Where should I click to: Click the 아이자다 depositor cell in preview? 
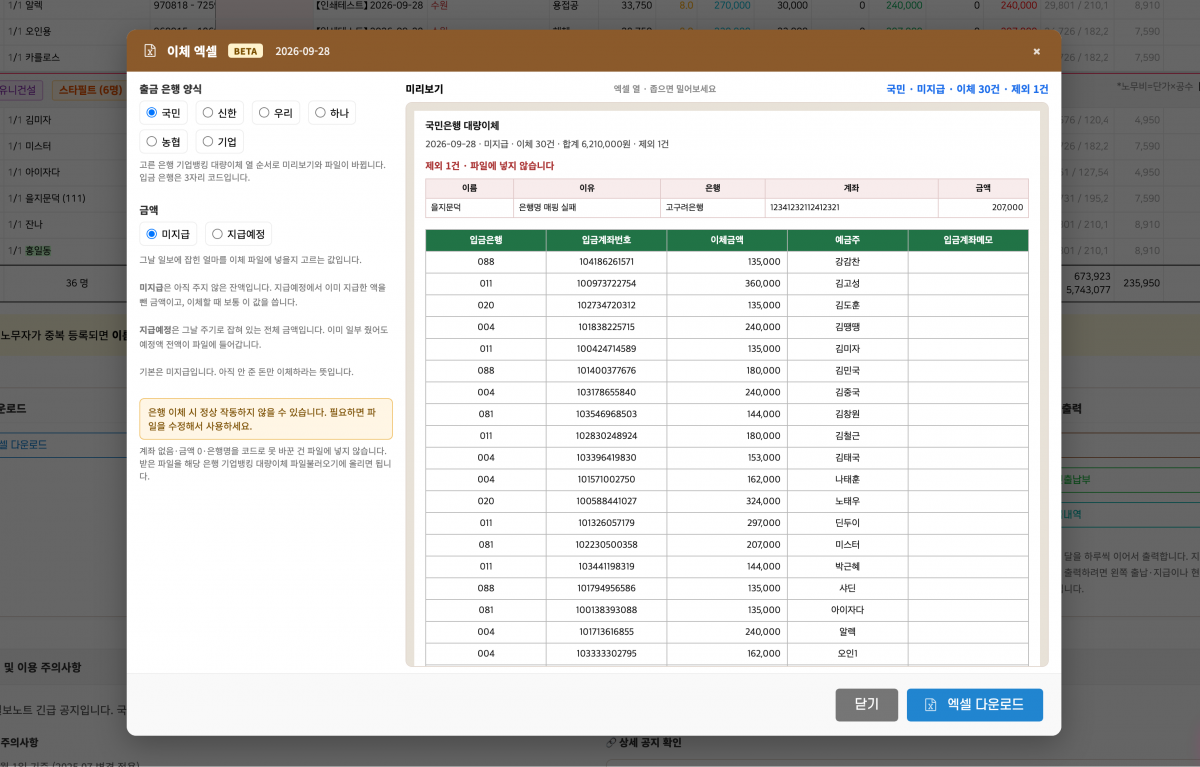(x=847, y=610)
